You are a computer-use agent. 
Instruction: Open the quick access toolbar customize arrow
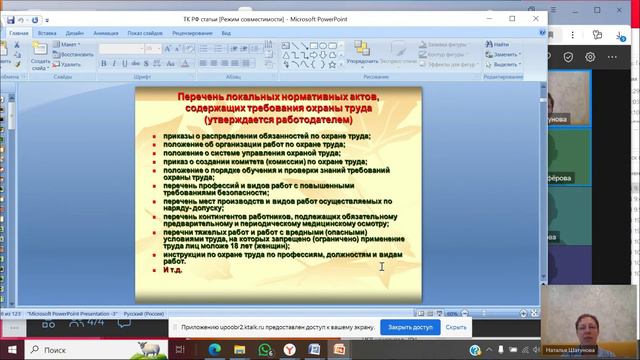click(x=47, y=20)
